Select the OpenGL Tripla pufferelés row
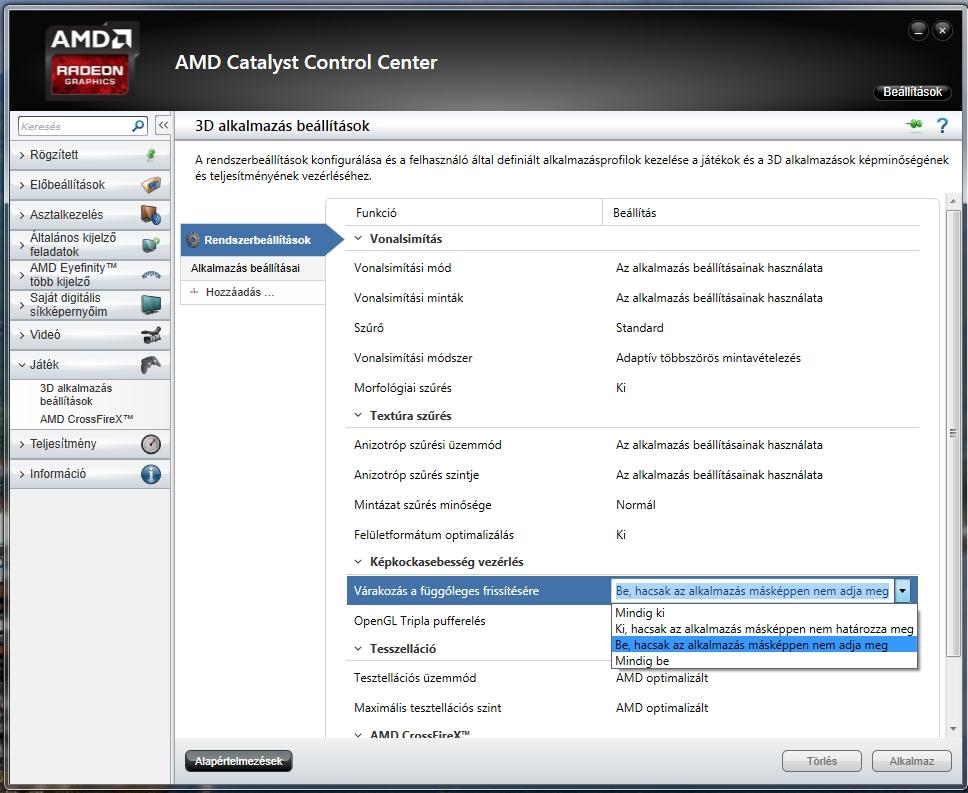Viewport: 968px width, 793px height. coord(478,621)
